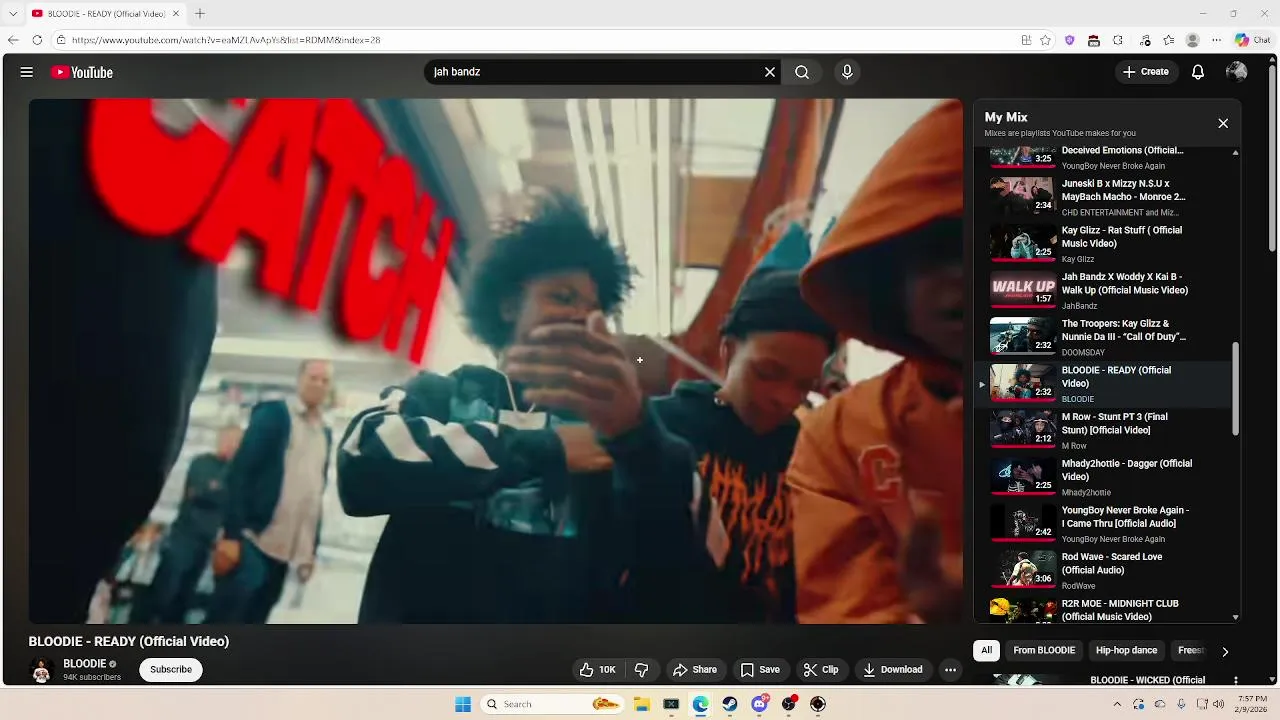Reload the page

[x=37, y=40]
